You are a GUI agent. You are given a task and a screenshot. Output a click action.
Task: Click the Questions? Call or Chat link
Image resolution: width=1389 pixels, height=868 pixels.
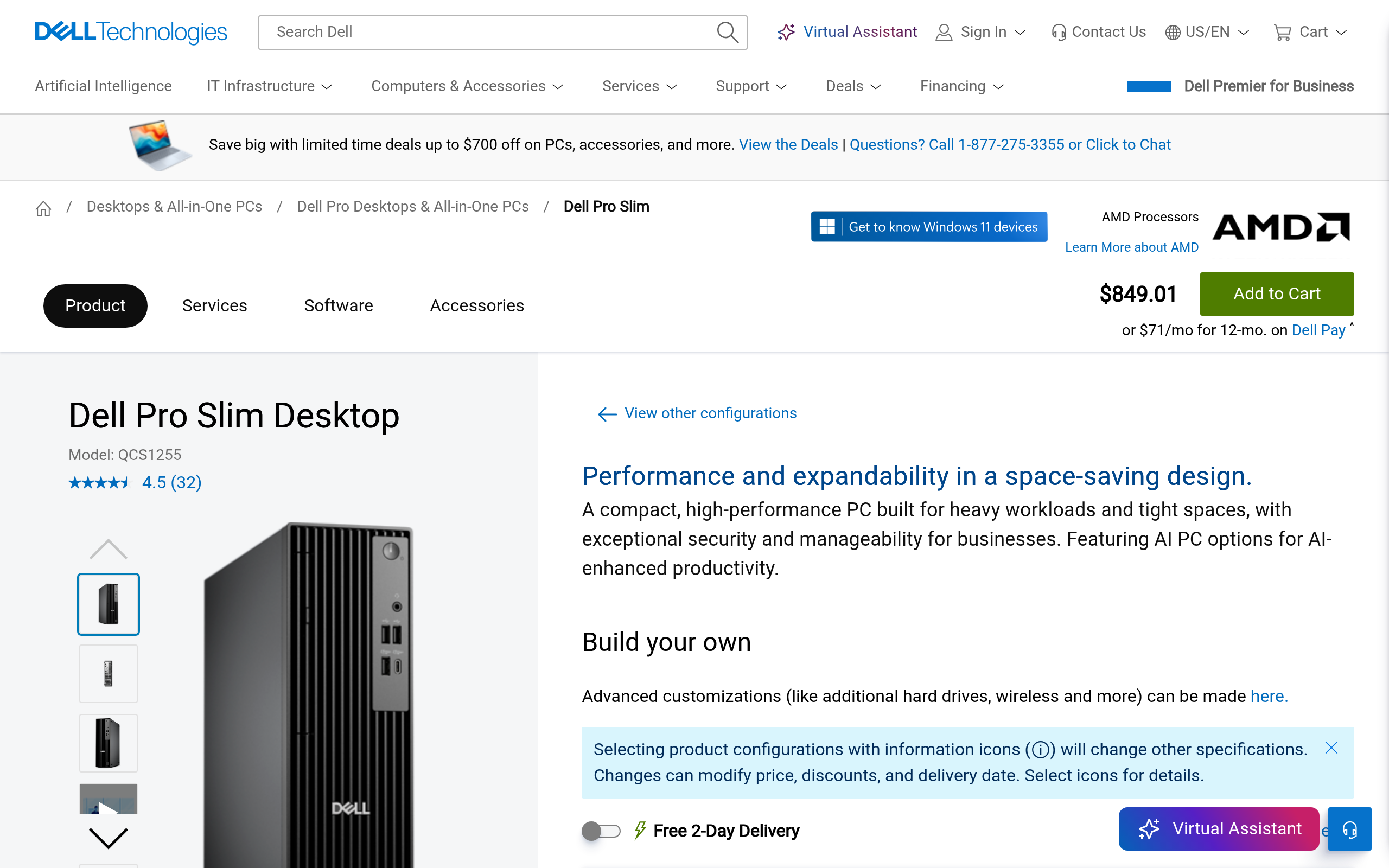1010,145
